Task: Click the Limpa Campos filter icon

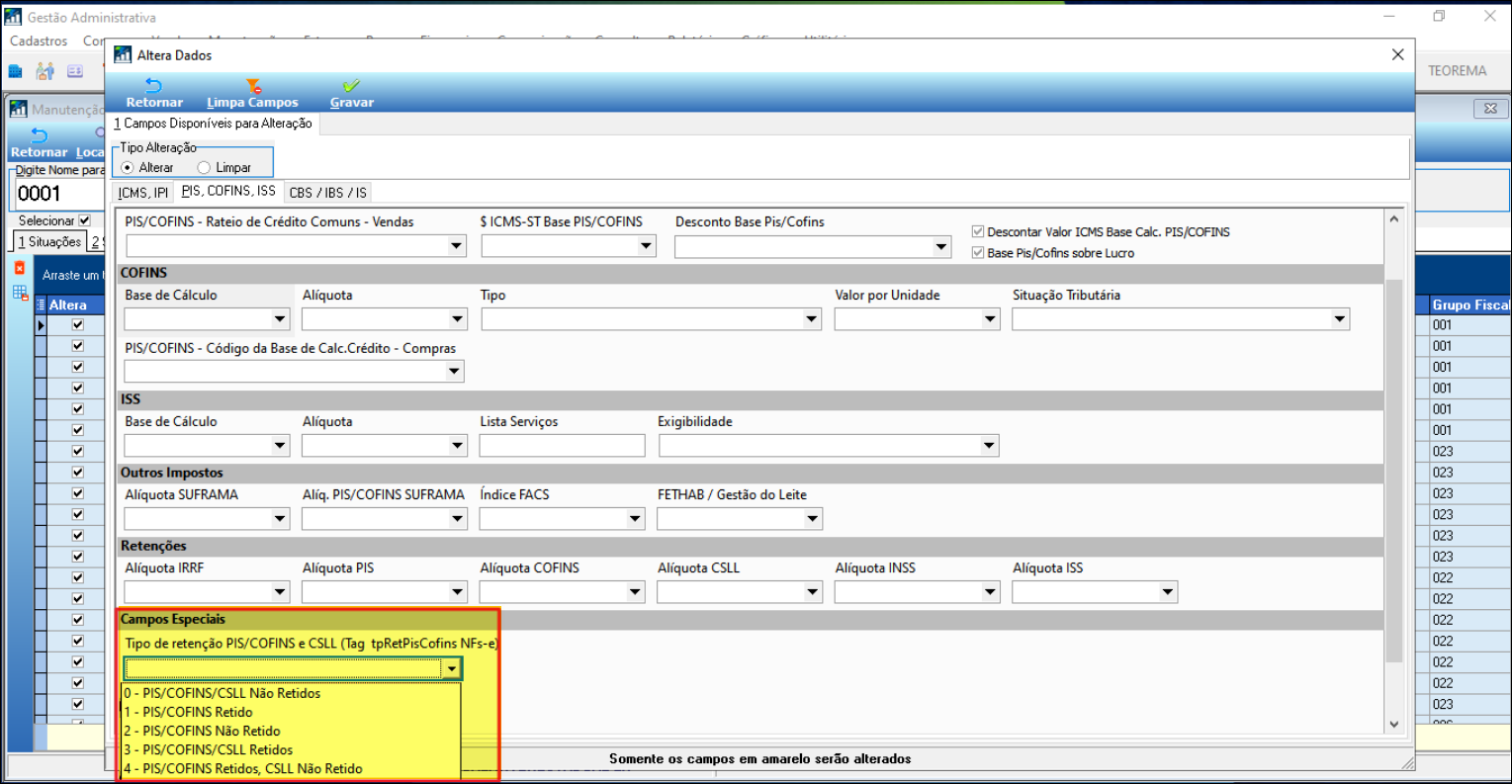Action: 253,87
